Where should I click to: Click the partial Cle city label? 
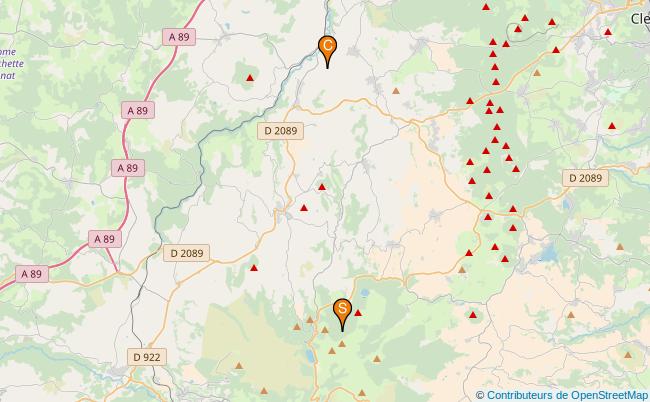640,19
